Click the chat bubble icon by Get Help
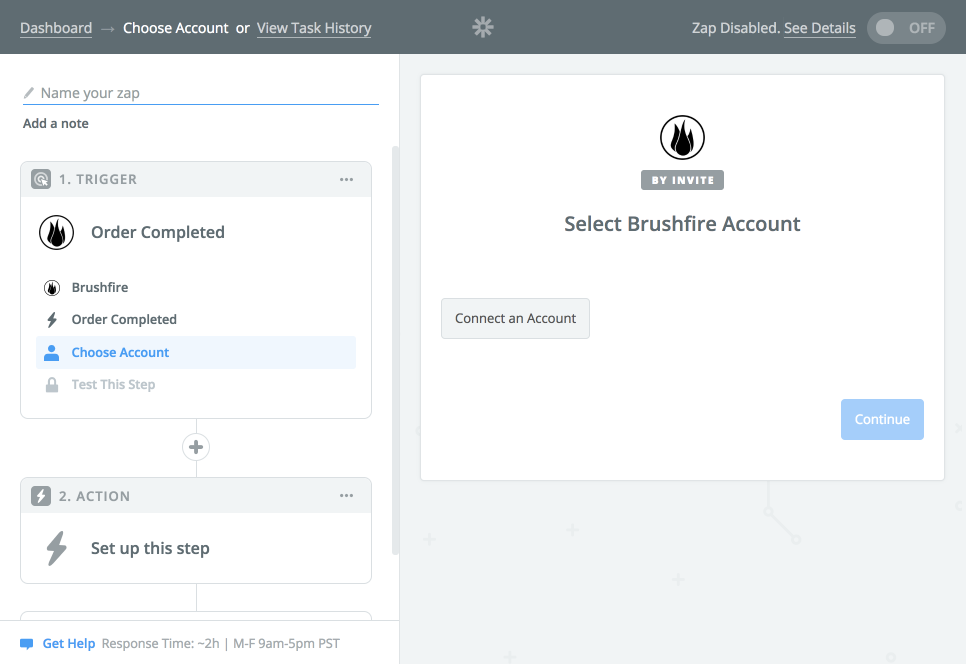Screen dimensions: 966x664 tap(26, 644)
